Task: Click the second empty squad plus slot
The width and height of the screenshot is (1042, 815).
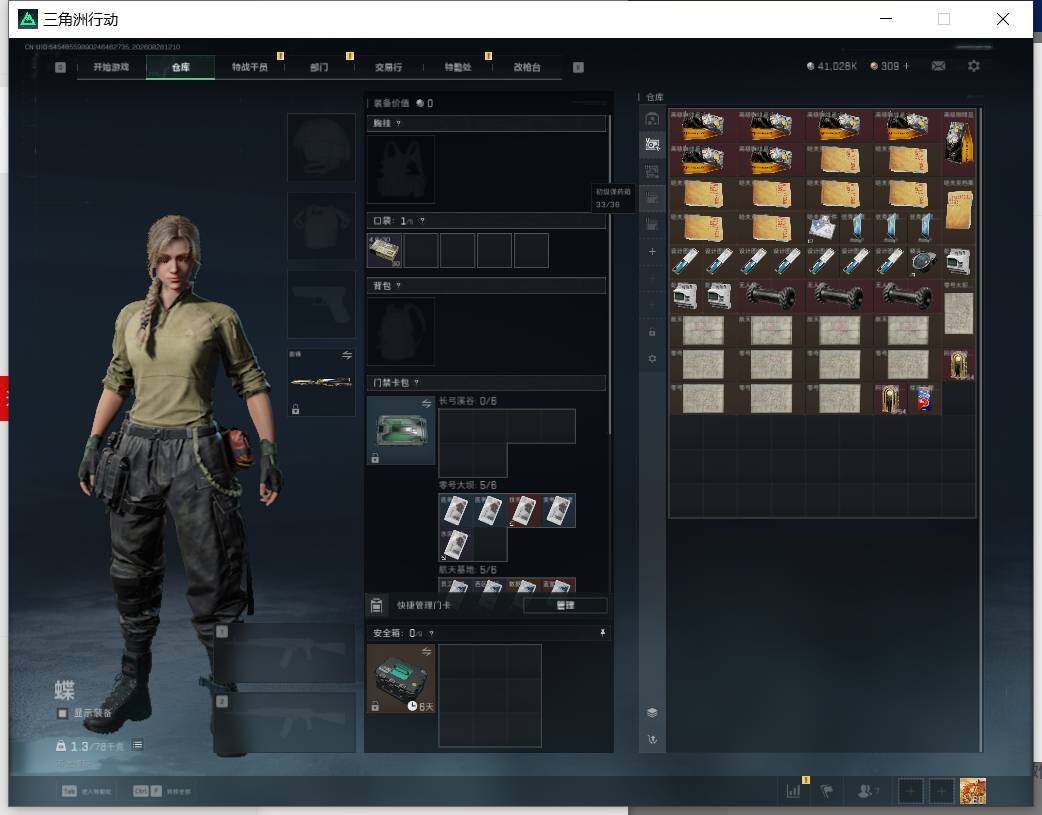Action: pos(942,791)
